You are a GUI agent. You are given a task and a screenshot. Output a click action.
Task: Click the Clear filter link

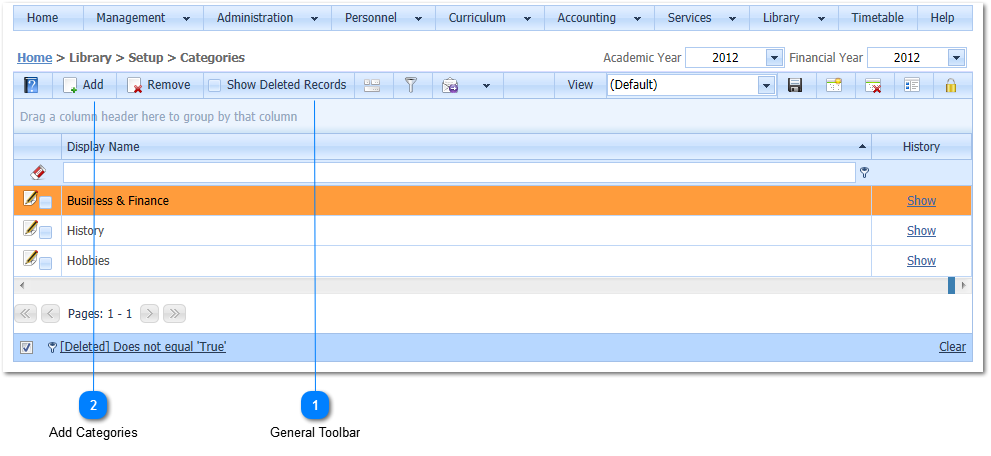click(952, 347)
